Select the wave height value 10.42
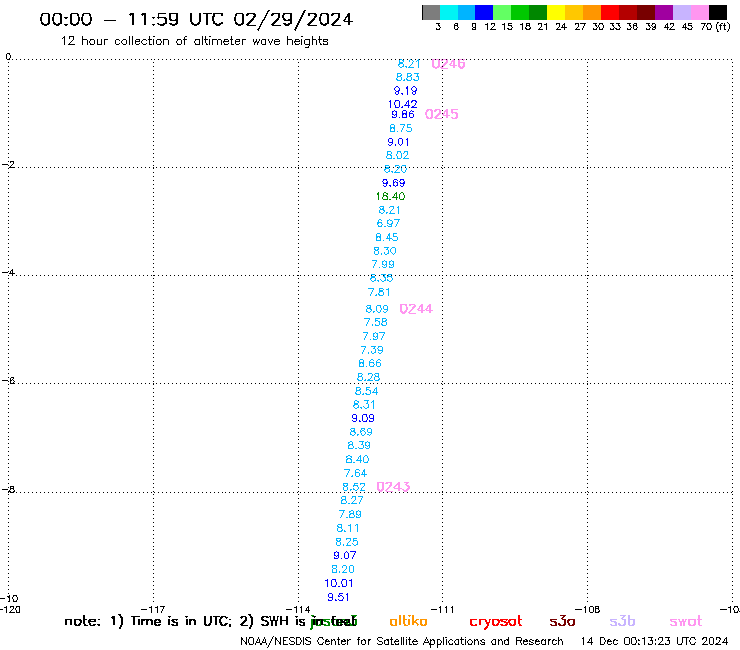 403,104
